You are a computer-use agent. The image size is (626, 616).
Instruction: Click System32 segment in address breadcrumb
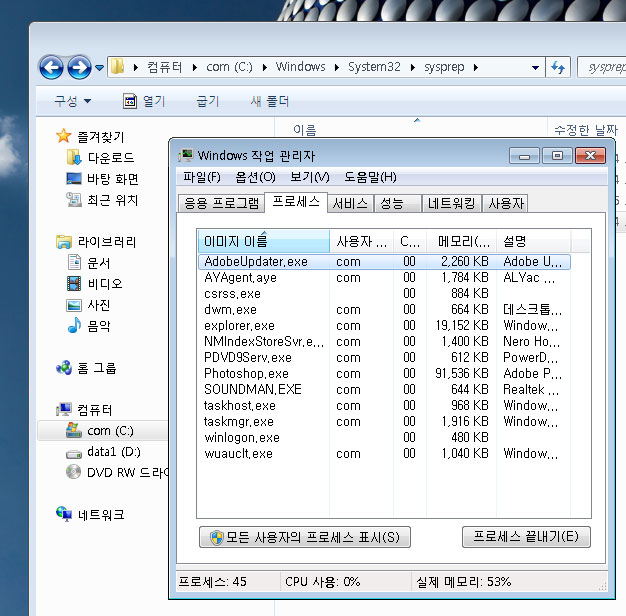click(x=374, y=67)
